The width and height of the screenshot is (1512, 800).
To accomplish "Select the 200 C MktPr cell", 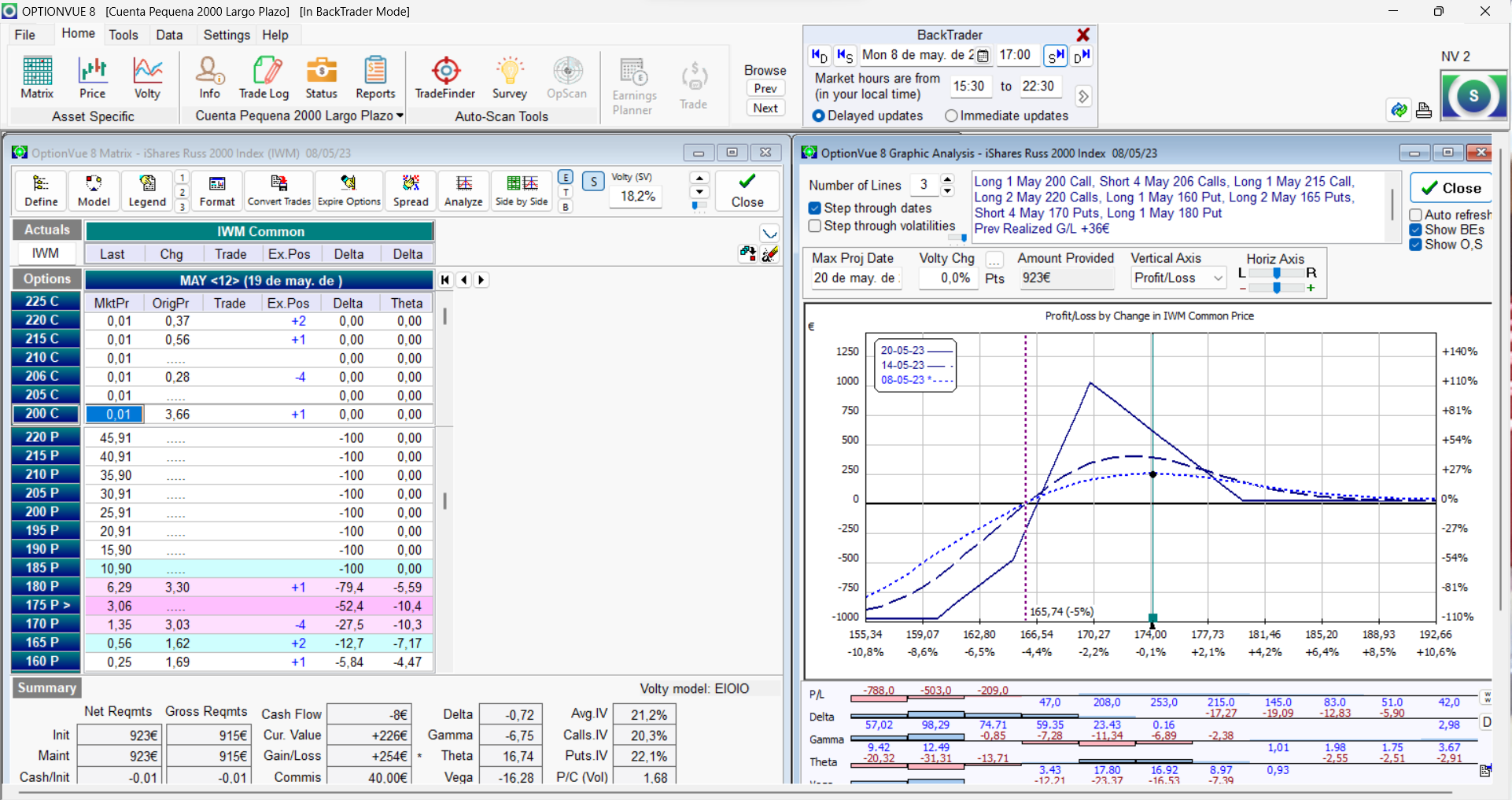I will [114, 415].
